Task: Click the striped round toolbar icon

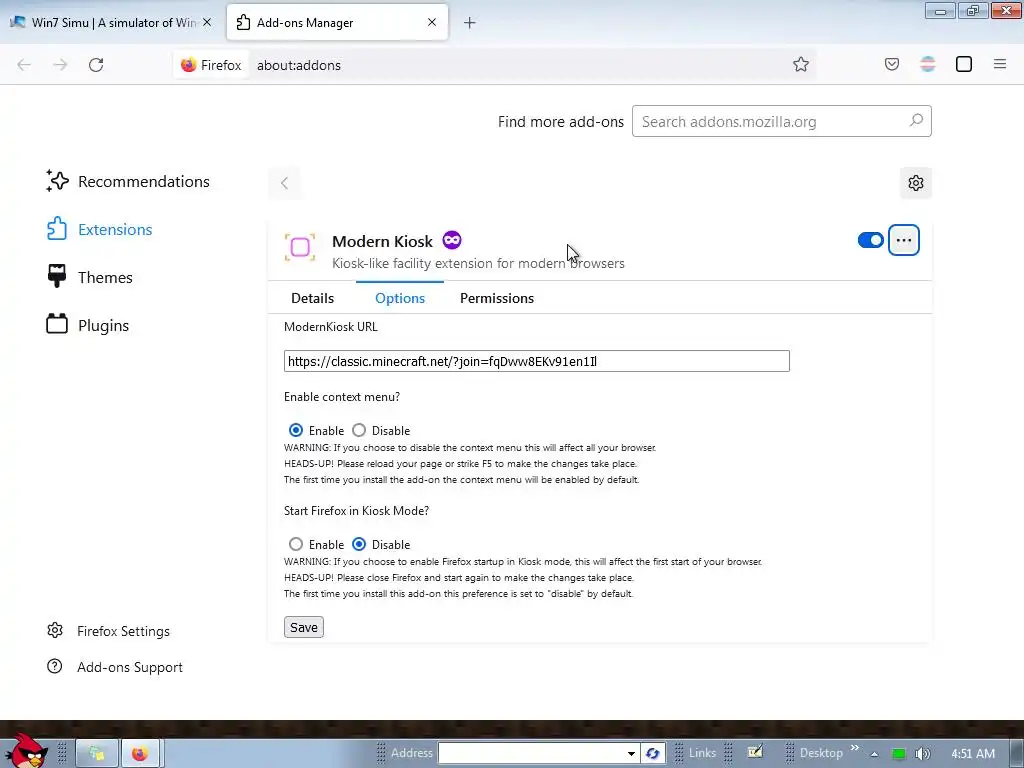Action: (927, 64)
